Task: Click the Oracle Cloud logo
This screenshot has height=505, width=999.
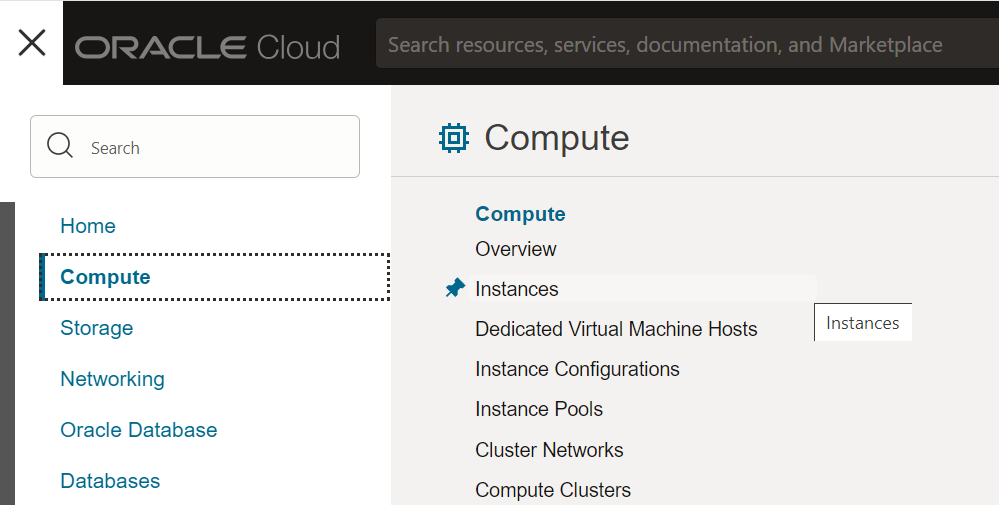Action: click(207, 47)
